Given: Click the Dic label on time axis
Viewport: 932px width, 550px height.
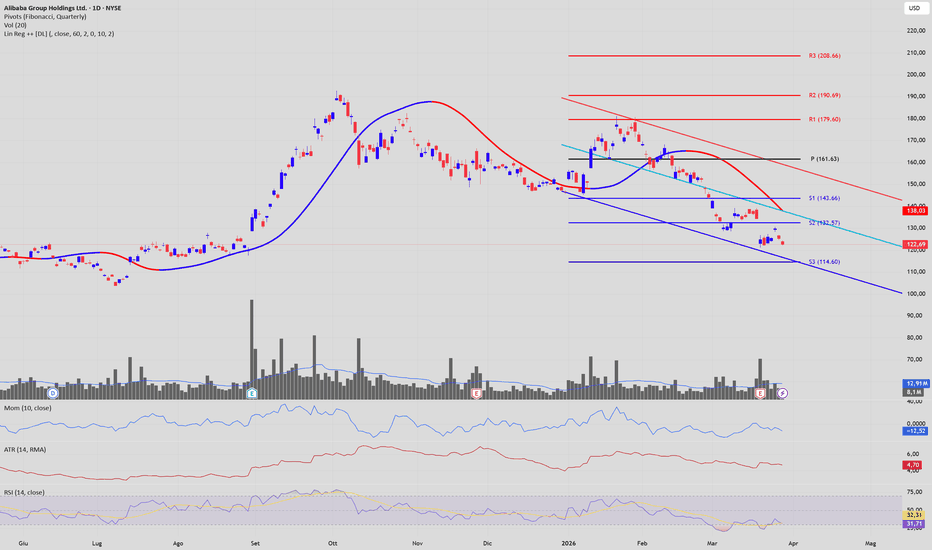Looking at the screenshot, I should click(x=487, y=543).
